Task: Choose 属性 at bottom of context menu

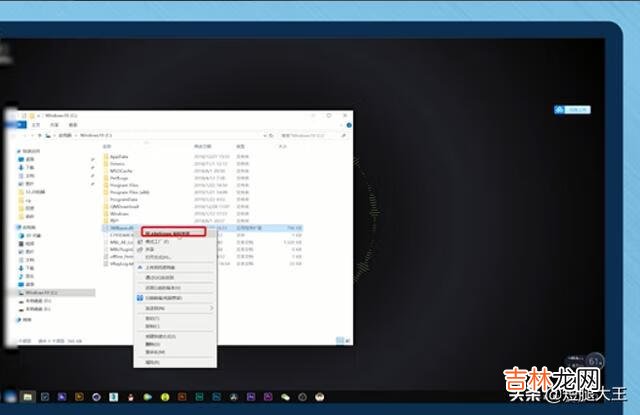Action: pos(152,362)
